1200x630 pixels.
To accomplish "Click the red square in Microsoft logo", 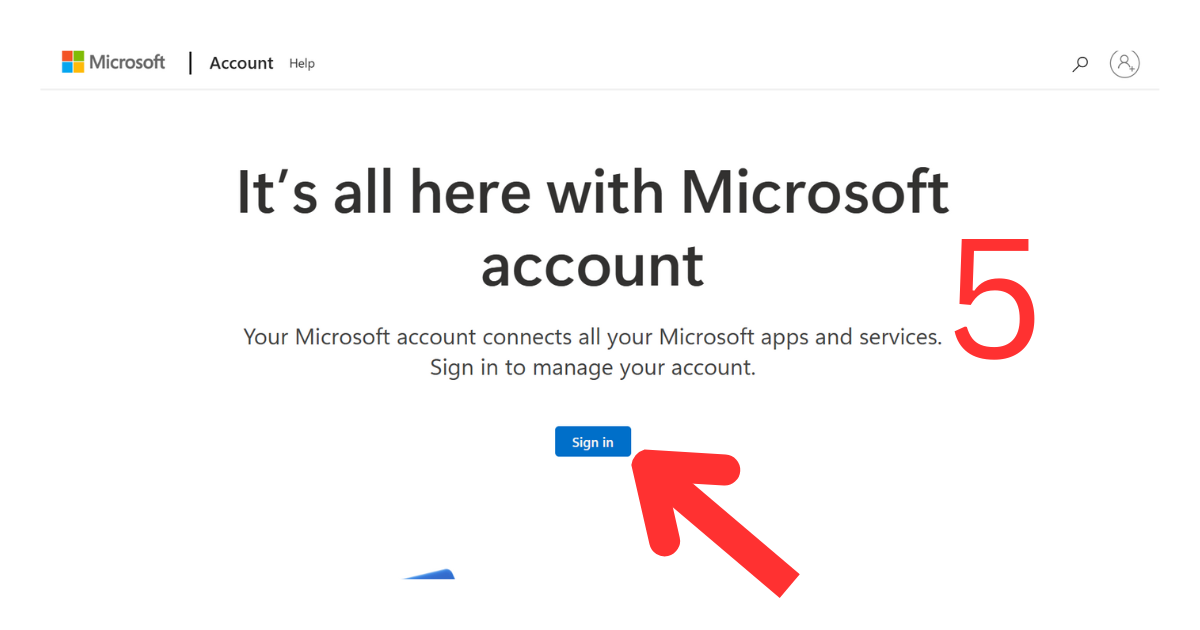I will point(67,56).
